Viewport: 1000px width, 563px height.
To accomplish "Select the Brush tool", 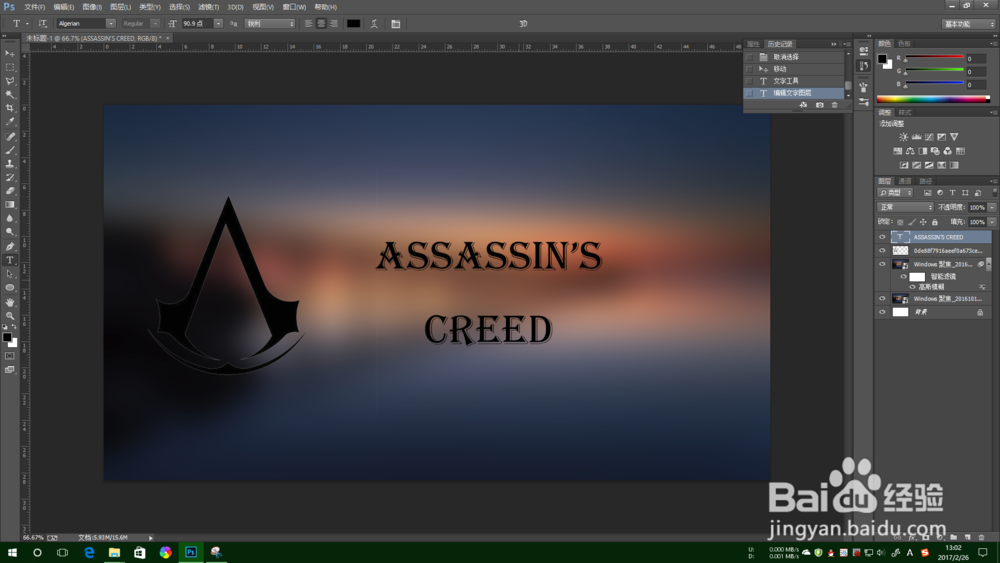I will (x=10, y=150).
